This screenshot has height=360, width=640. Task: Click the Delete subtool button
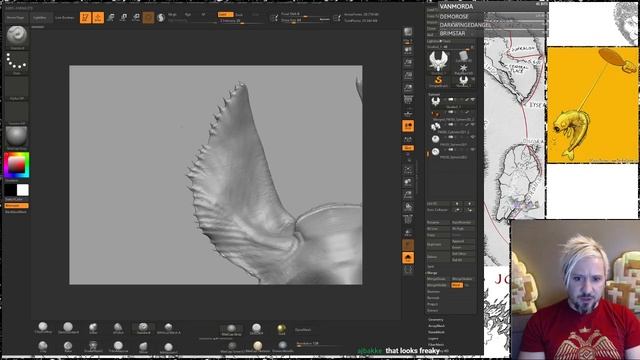438,257
